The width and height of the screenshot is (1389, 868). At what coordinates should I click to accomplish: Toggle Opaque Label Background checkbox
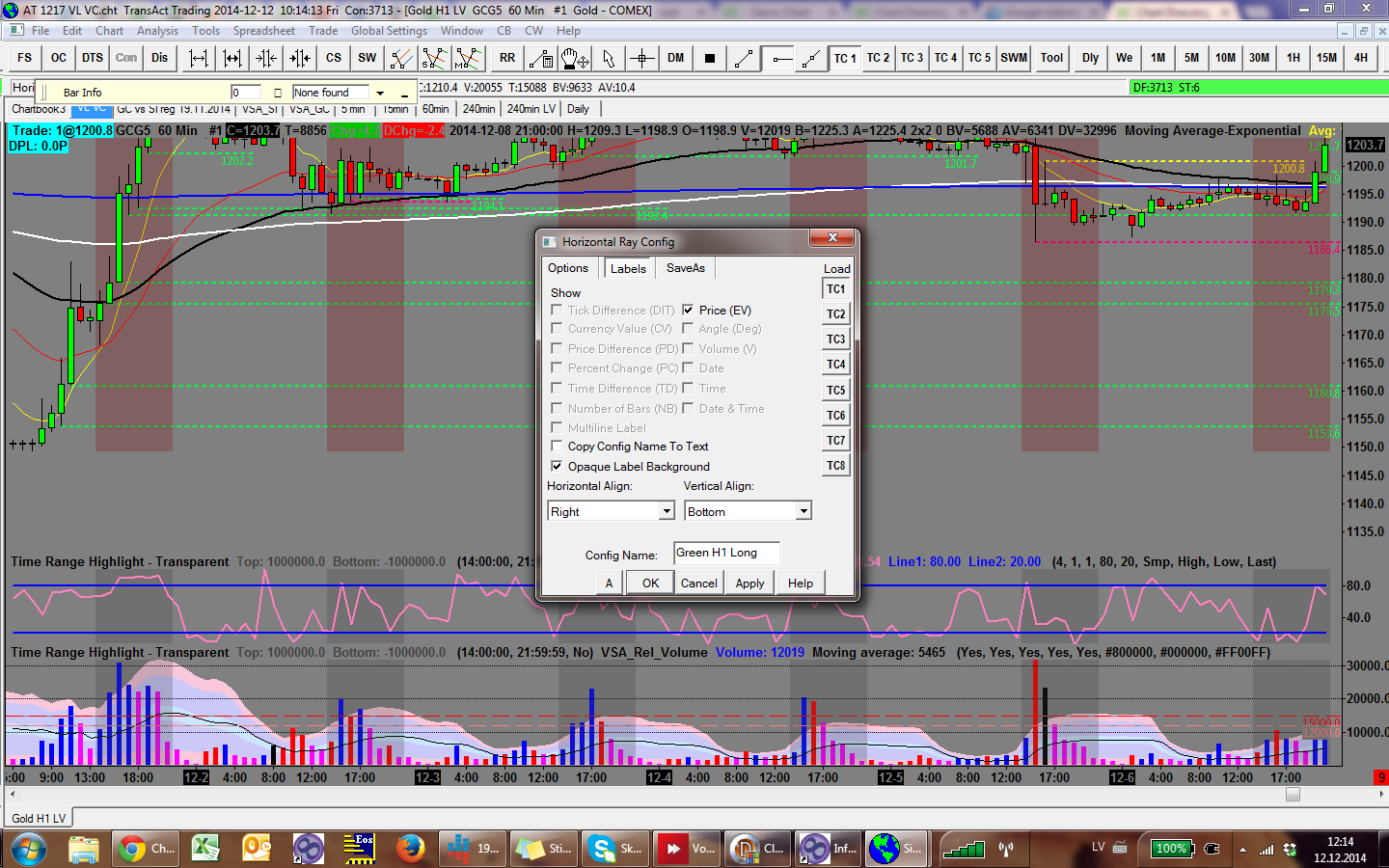[557, 466]
